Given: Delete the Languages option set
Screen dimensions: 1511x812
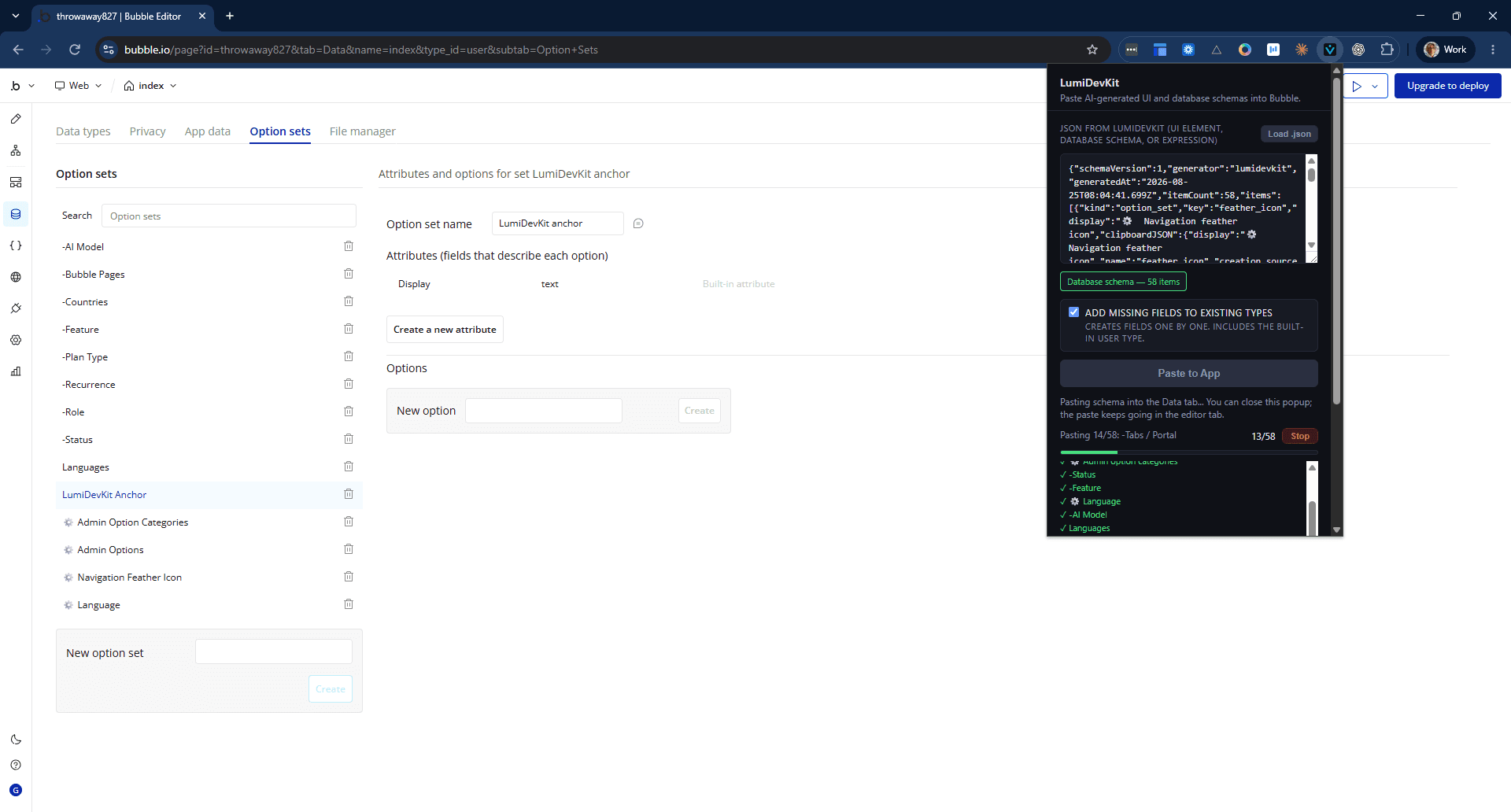Looking at the screenshot, I should click(349, 467).
